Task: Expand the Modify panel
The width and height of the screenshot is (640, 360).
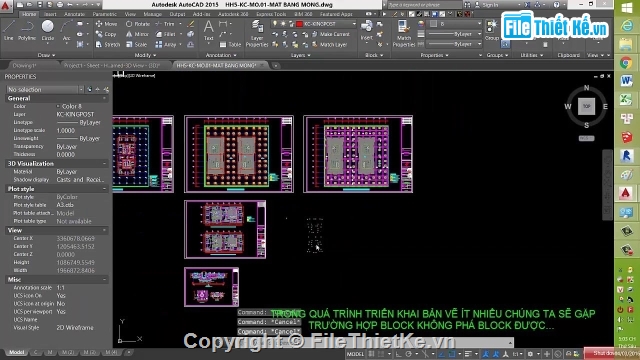Action: coord(145,55)
